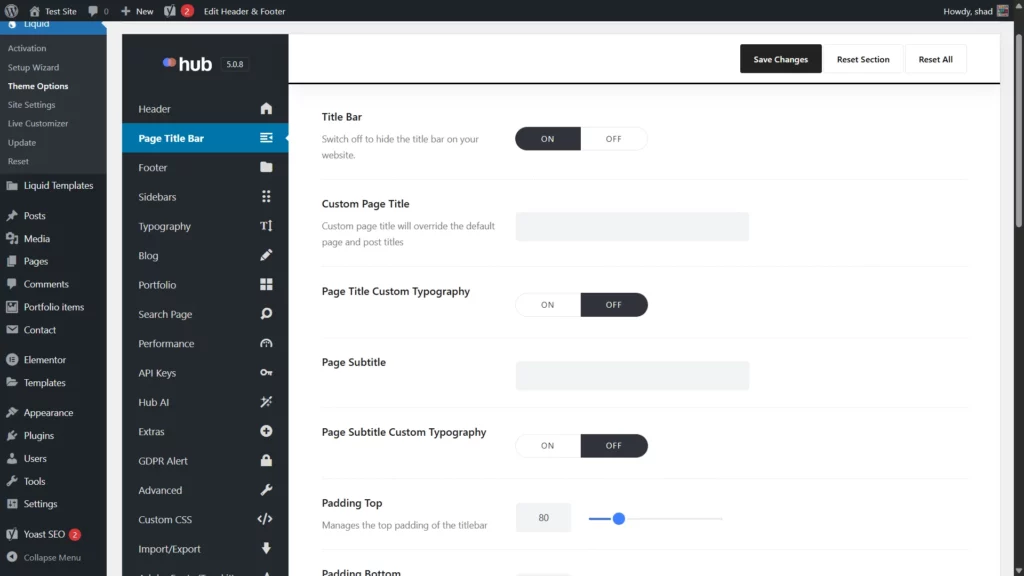Click the Custom CSS code icon

[265, 519]
